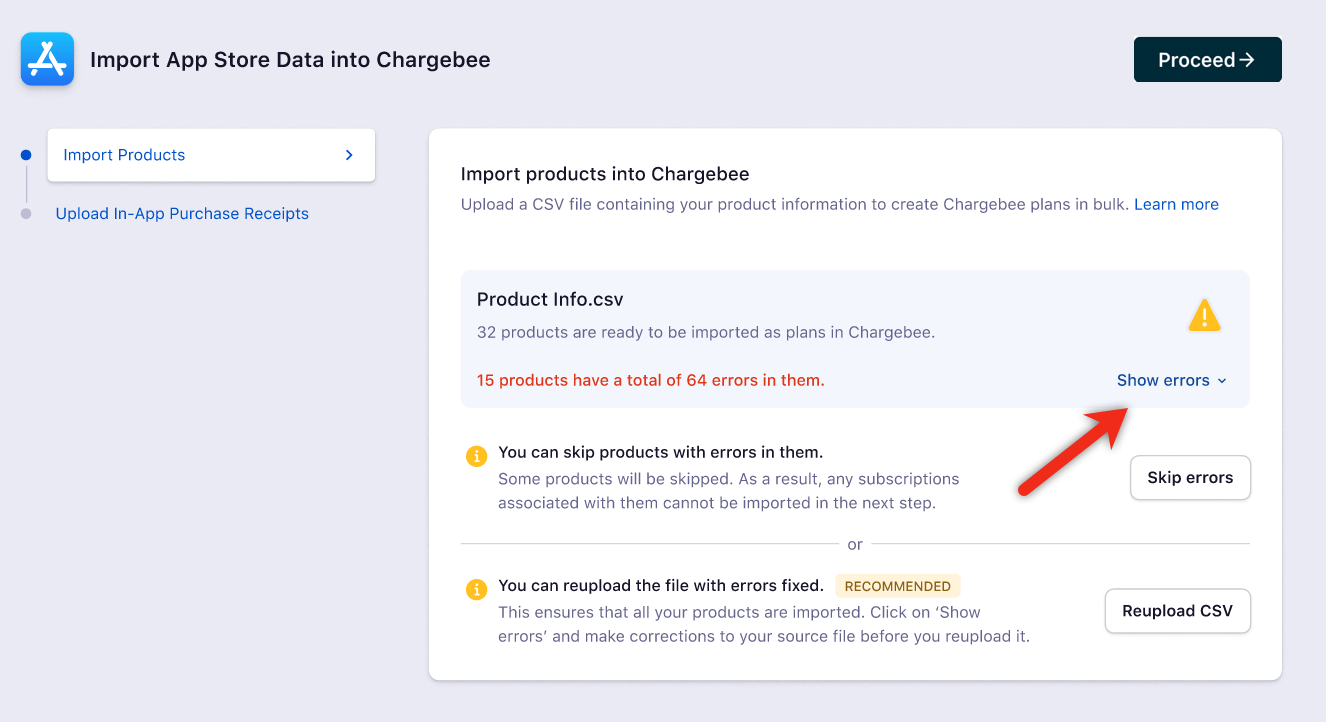
Task: Click the 'Import App Store Data into Chargebee' title
Action: click(290, 60)
